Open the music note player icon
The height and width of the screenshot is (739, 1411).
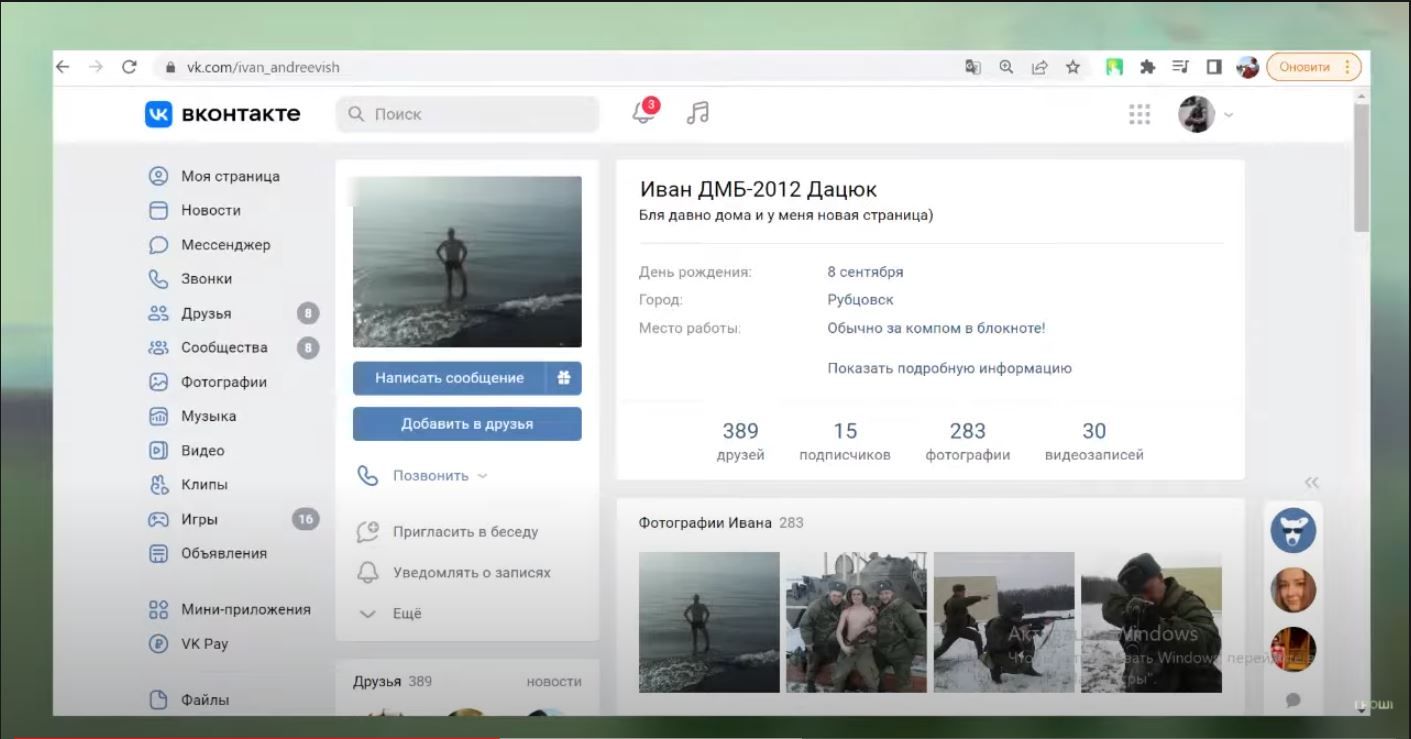(698, 113)
